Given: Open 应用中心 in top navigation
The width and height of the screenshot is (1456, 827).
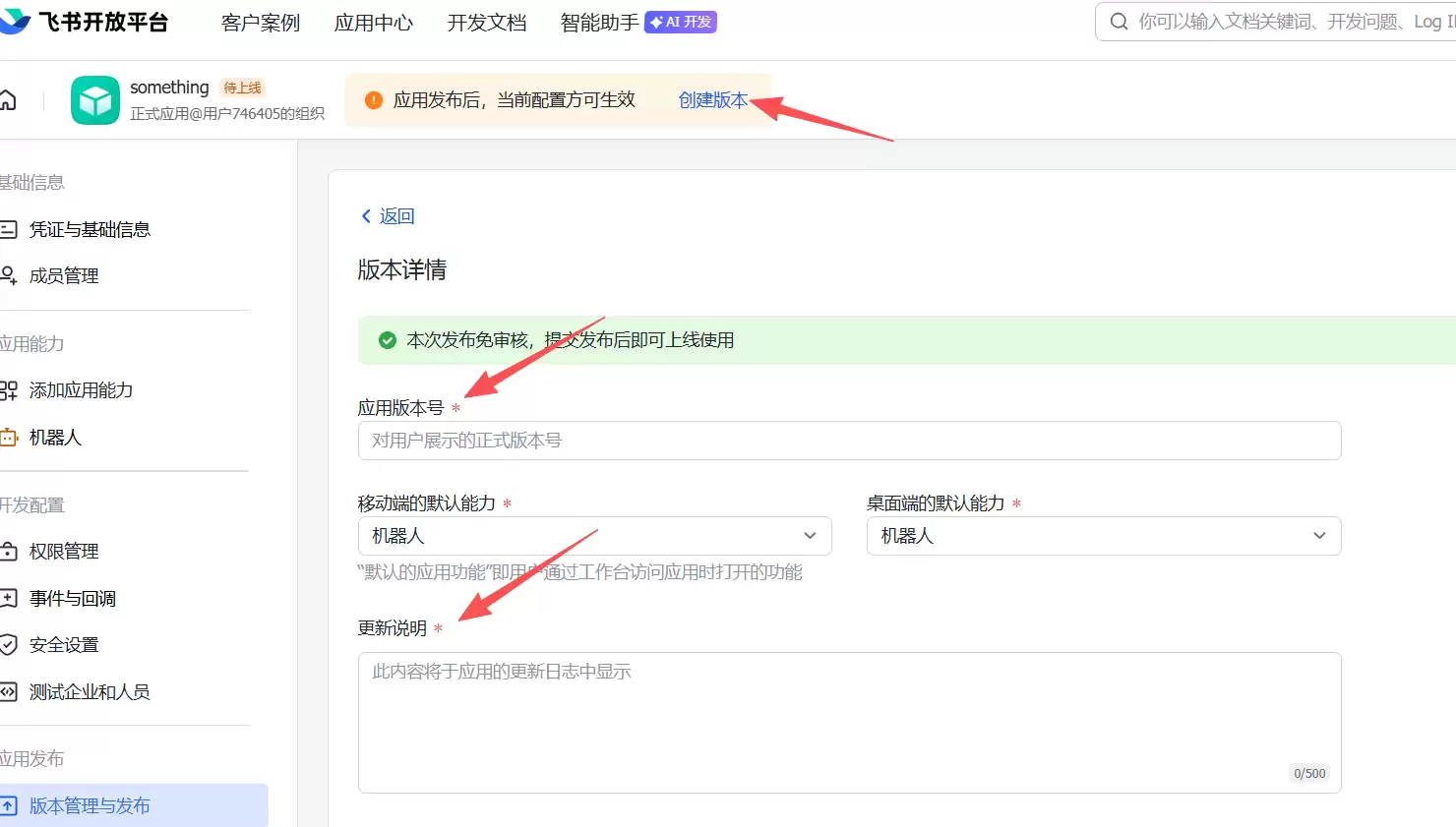Looking at the screenshot, I should point(374,23).
